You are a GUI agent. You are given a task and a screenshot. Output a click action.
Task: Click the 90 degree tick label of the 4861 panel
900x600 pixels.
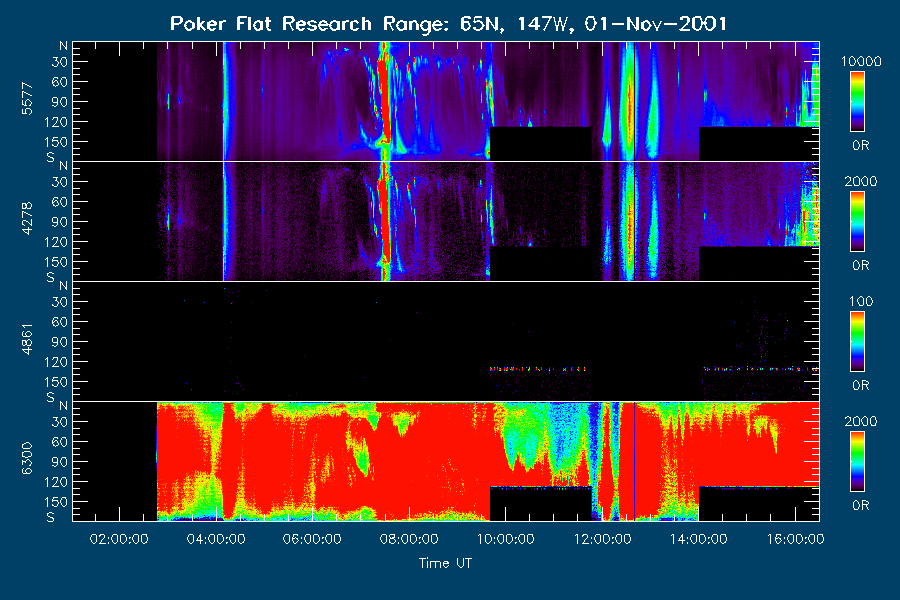60,342
